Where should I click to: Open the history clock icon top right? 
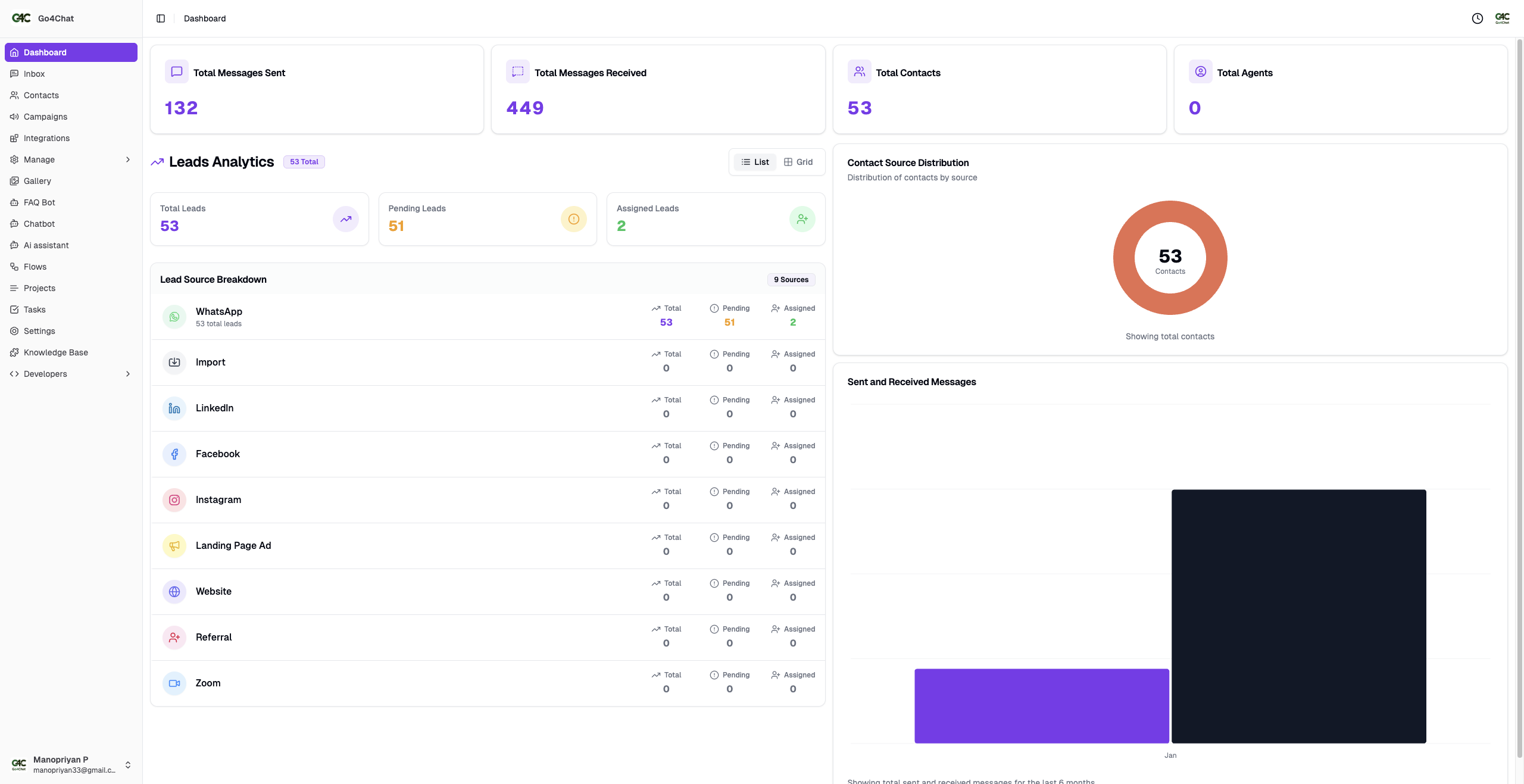(1478, 18)
